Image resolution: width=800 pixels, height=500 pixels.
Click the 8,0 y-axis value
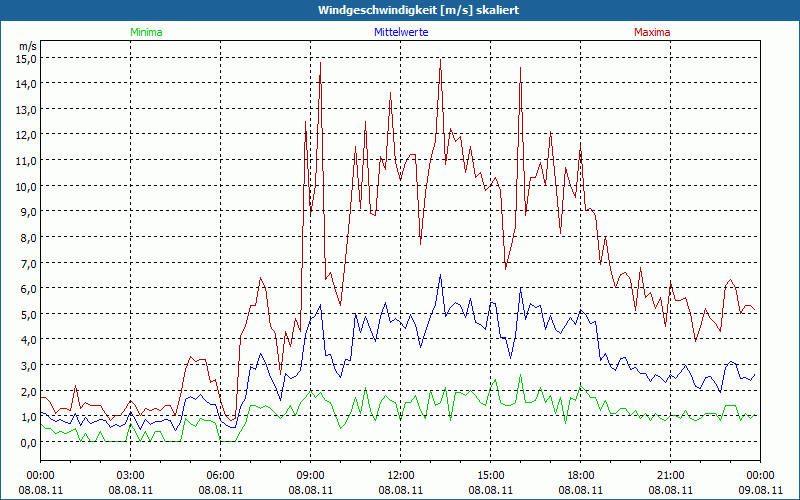[x=29, y=238]
